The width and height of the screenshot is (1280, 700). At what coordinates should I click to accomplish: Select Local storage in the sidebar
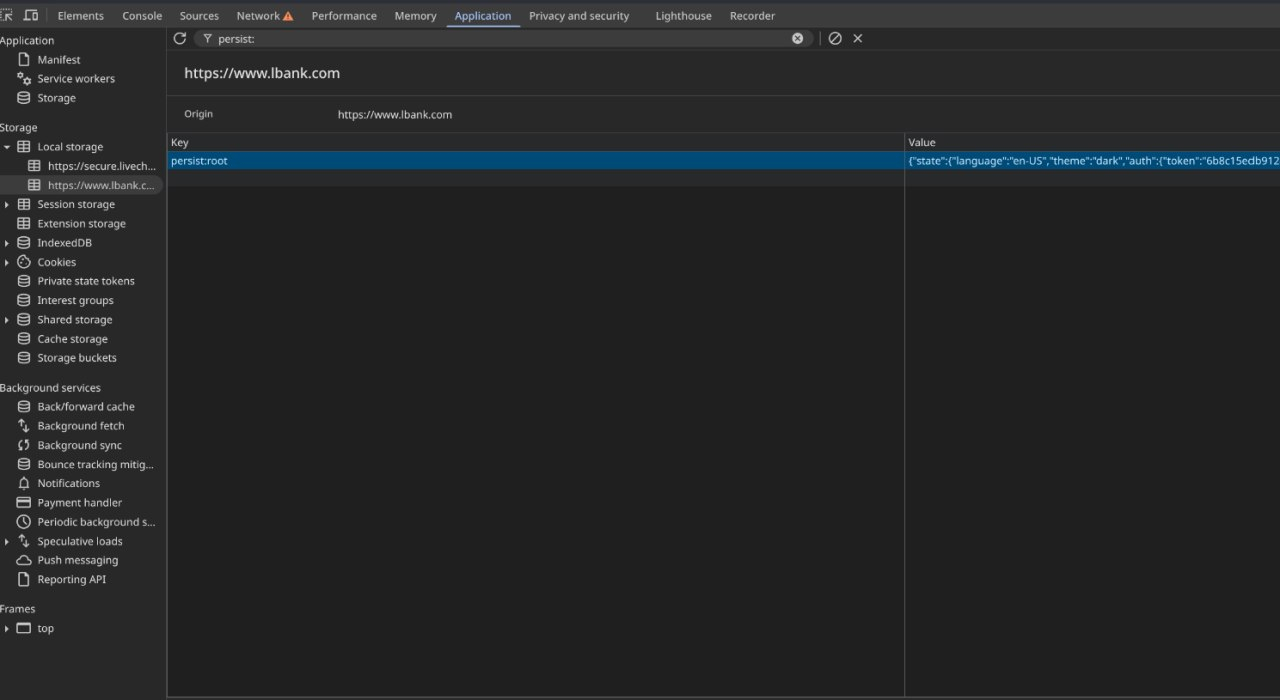point(70,147)
